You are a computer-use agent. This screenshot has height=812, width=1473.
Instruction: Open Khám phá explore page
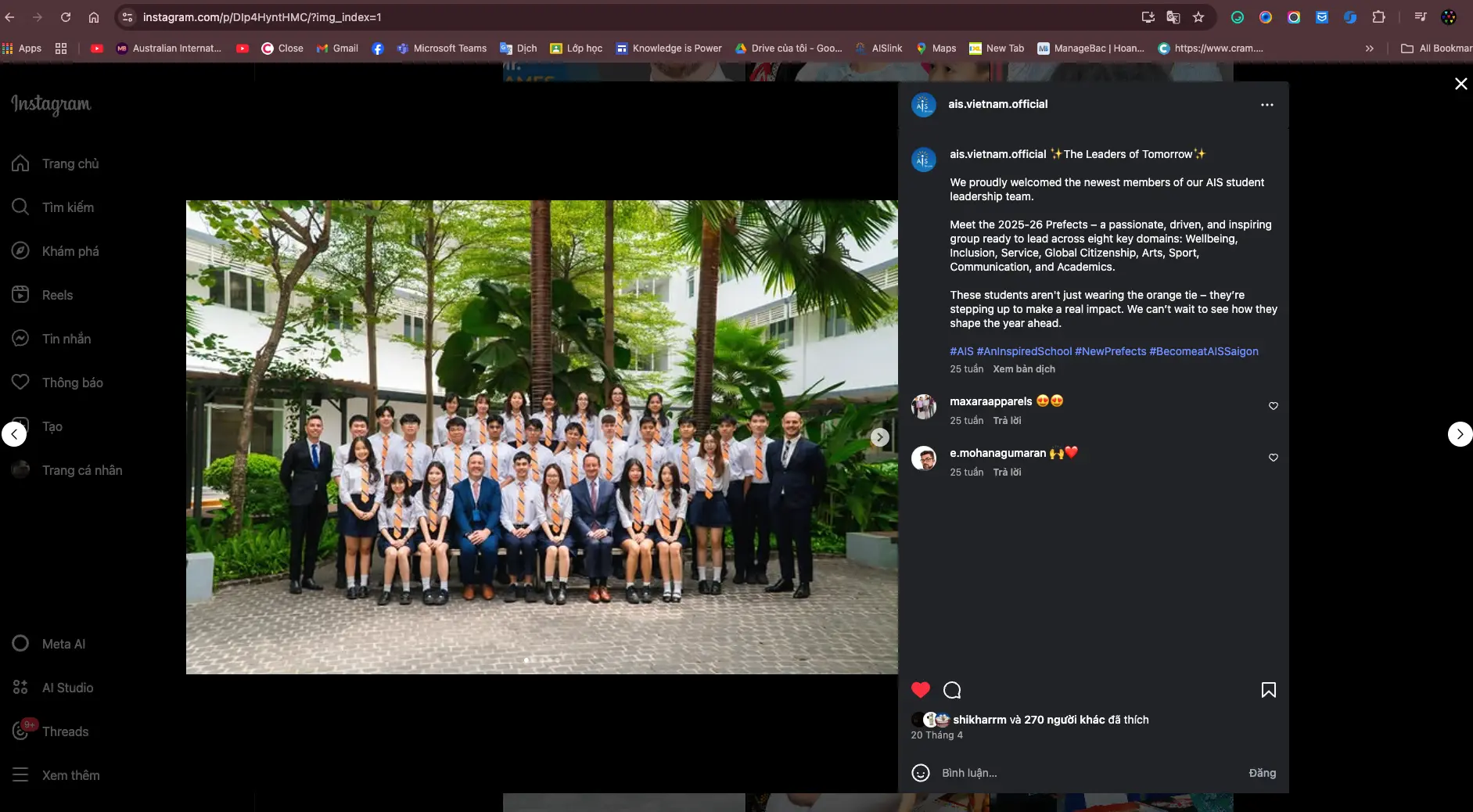[x=70, y=251]
